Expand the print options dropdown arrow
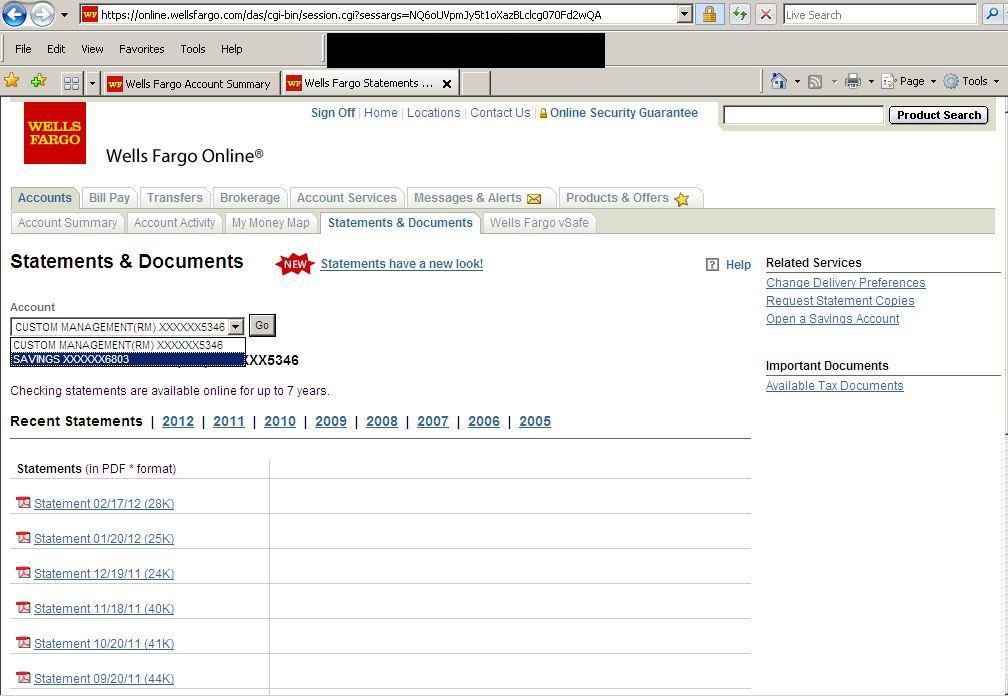Screen dimensions: 1008x696 871,82
